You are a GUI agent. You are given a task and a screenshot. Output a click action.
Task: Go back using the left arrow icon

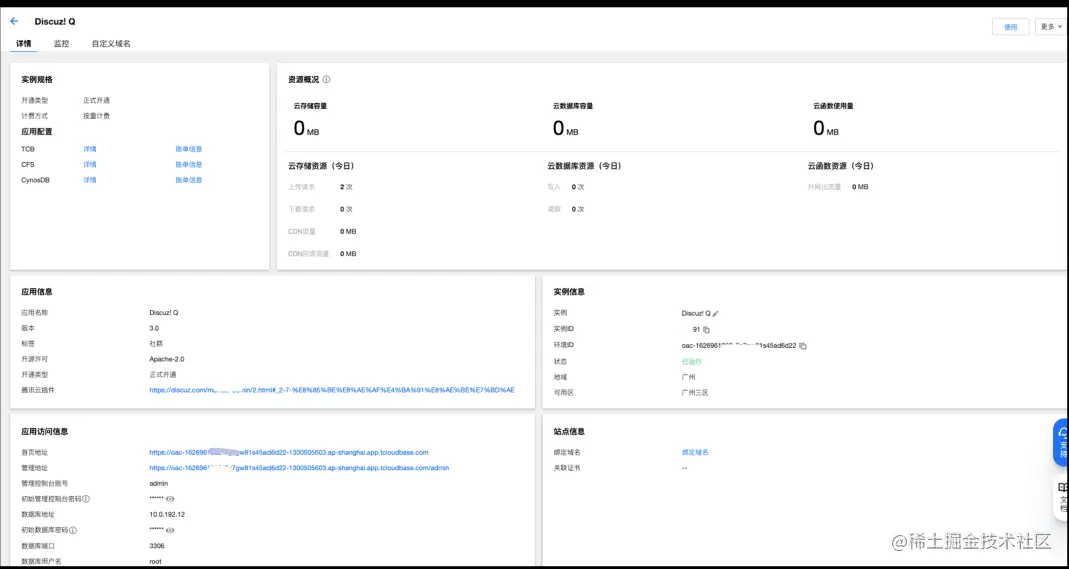(x=14, y=21)
